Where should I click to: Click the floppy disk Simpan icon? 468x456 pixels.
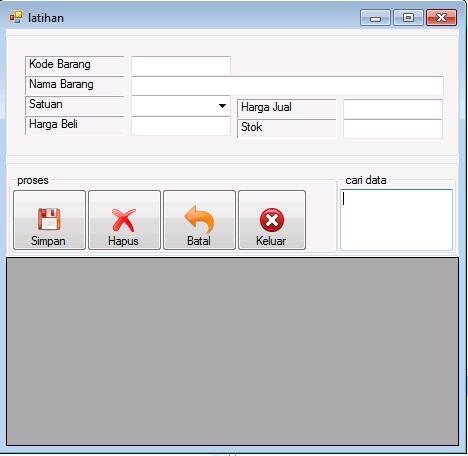(49, 219)
